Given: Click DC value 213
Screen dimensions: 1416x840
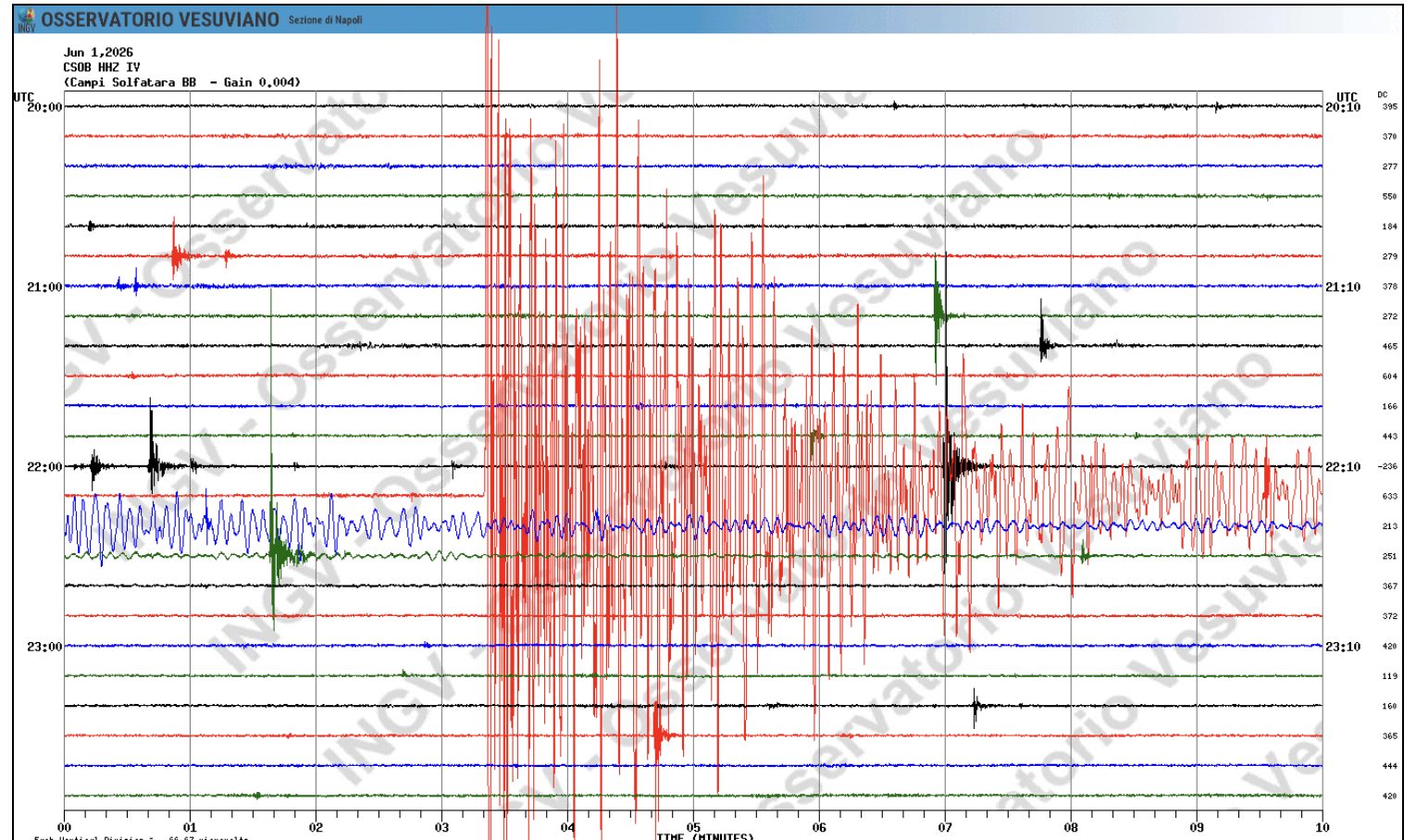Looking at the screenshot, I should (x=1390, y=526).
